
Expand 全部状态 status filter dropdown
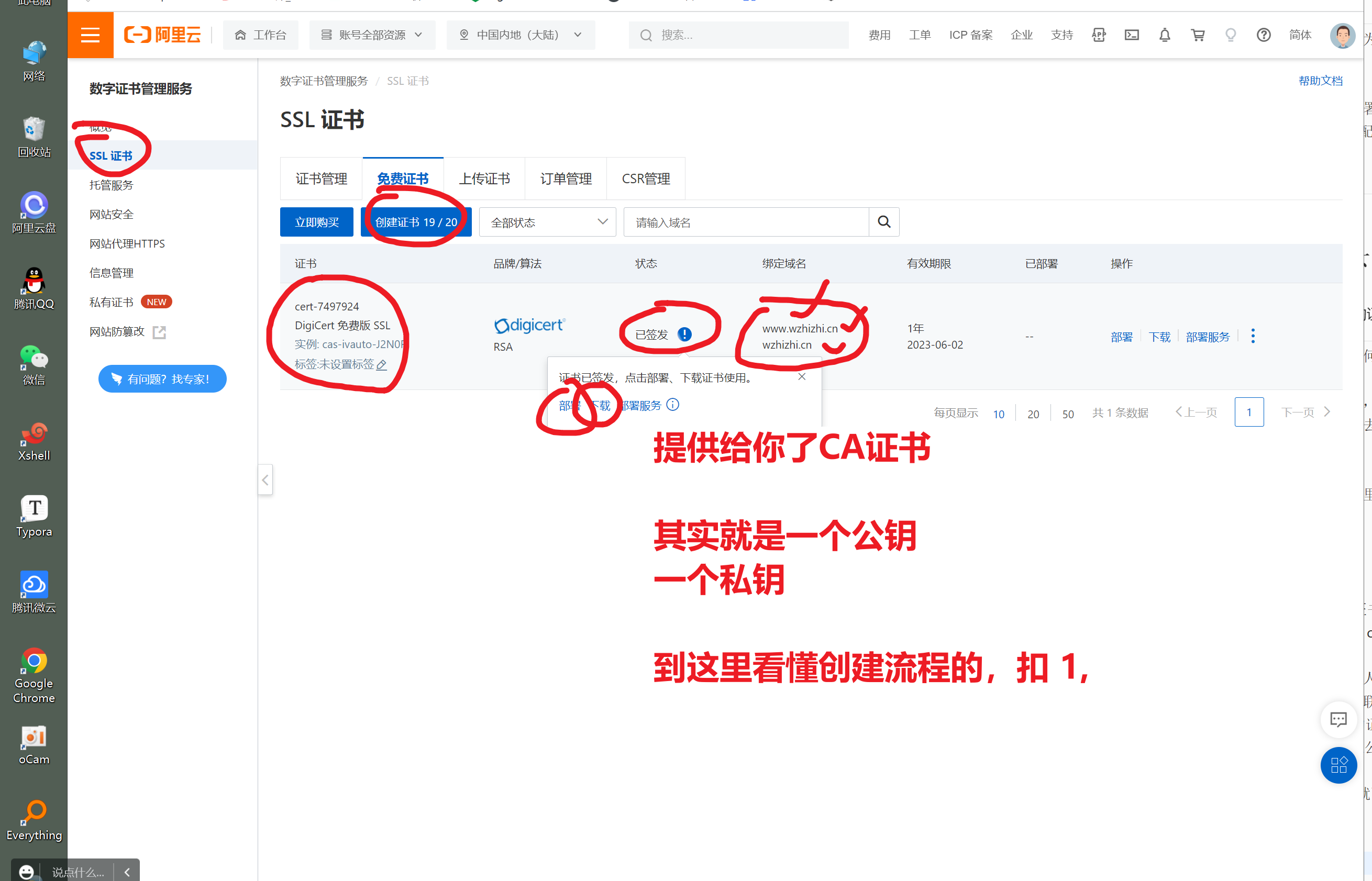click(547, 222)
